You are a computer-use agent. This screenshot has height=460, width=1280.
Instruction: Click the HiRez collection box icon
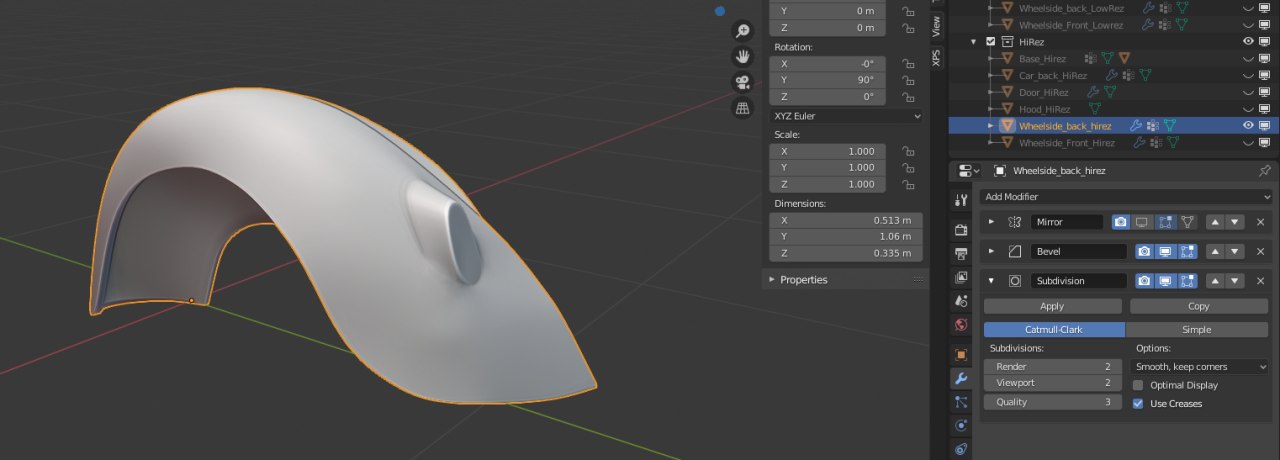point(1007,41)
